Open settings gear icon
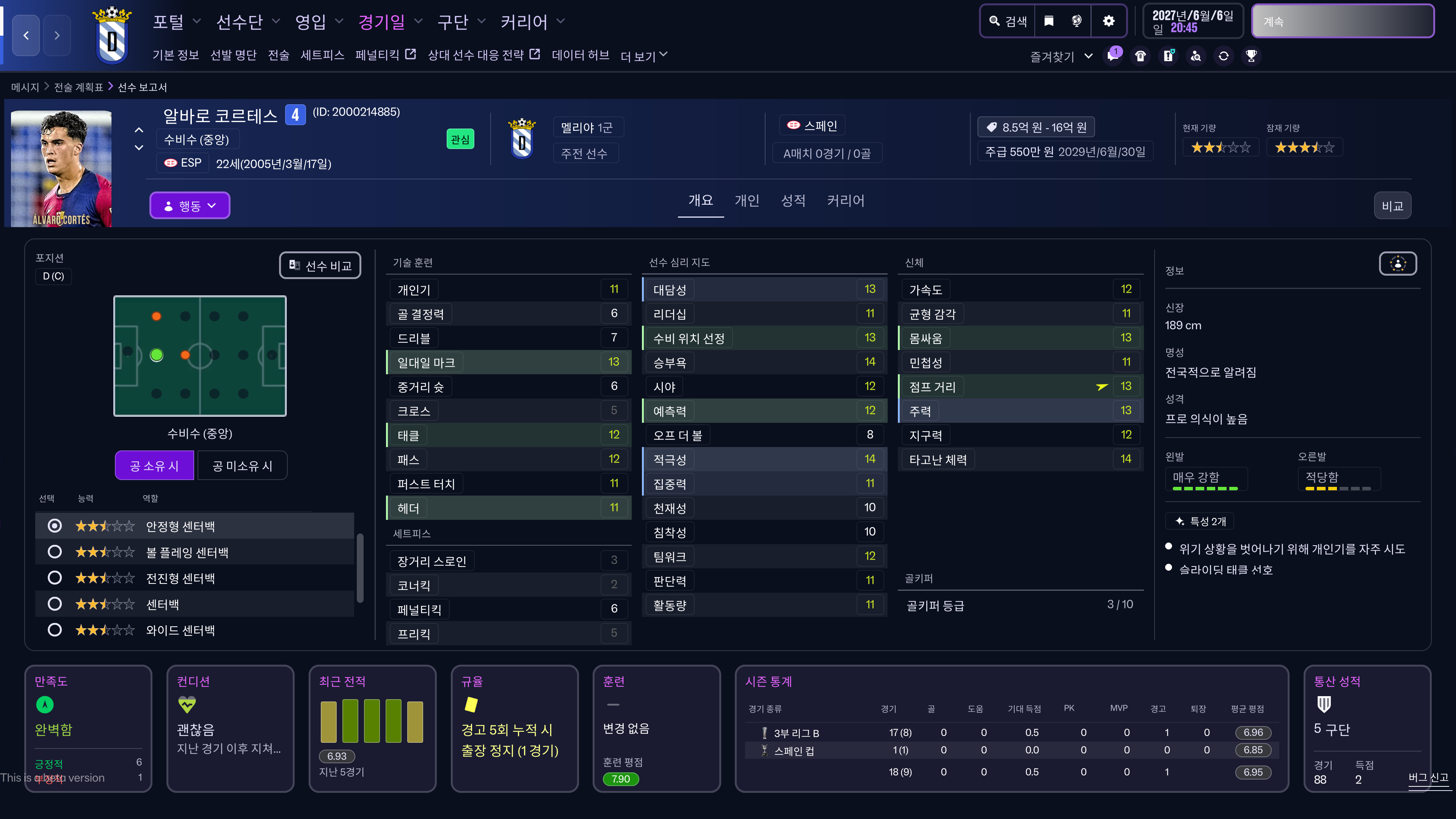The width and height of the screenshot is (1456, 819). pyautogui.click(x=1108, y=22)
